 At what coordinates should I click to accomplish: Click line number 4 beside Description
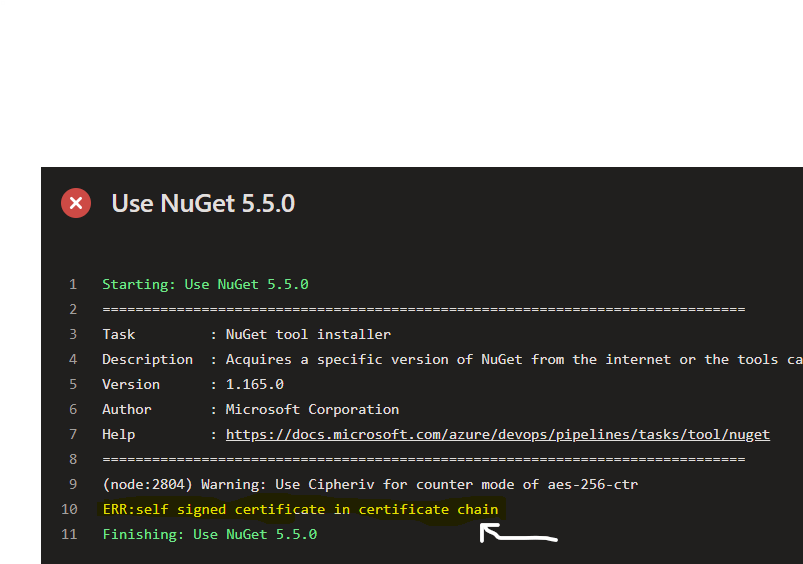coord(73,360)
